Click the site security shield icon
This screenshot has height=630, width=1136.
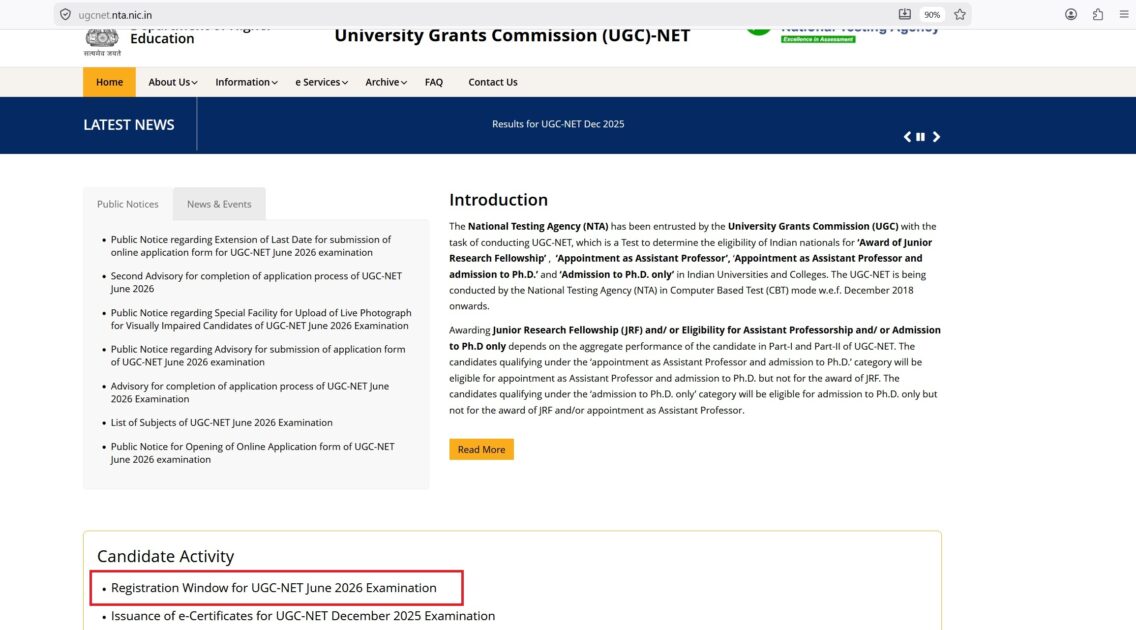65,14
